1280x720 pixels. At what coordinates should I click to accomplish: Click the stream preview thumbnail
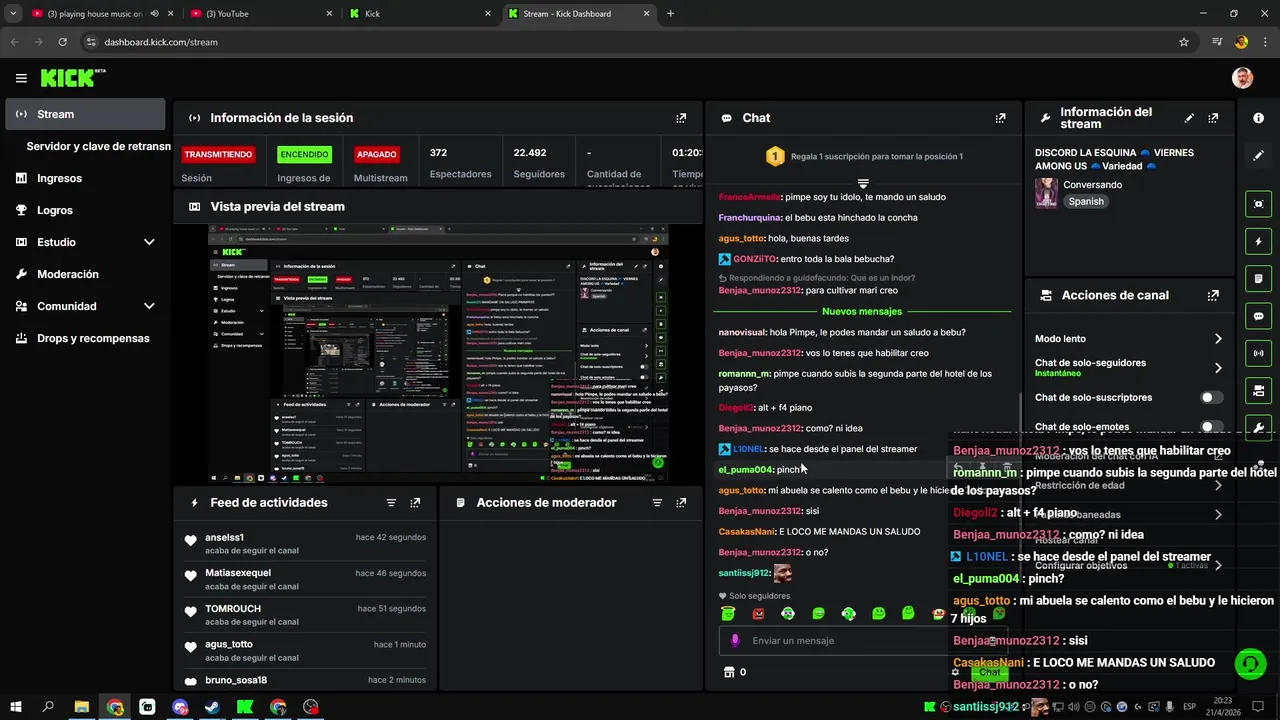438,353
